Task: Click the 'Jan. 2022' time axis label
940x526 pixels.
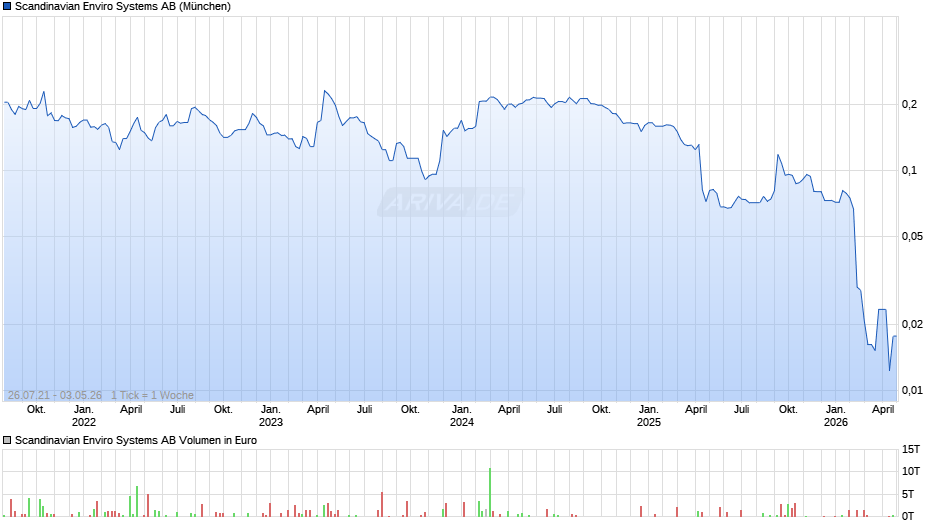Action: tap(83, 416)
